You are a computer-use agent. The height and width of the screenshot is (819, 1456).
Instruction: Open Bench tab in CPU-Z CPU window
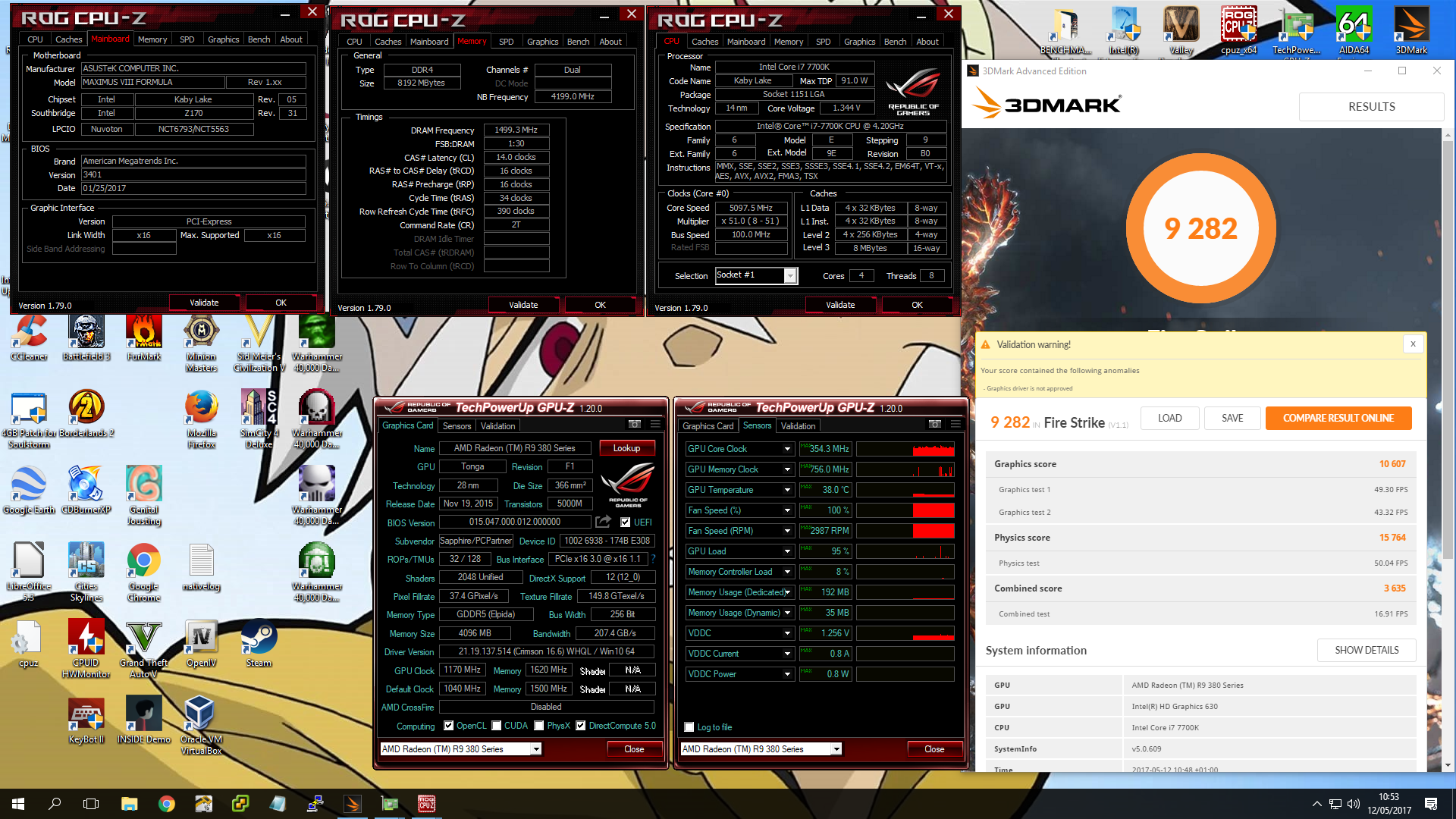[x=895, y=42]
